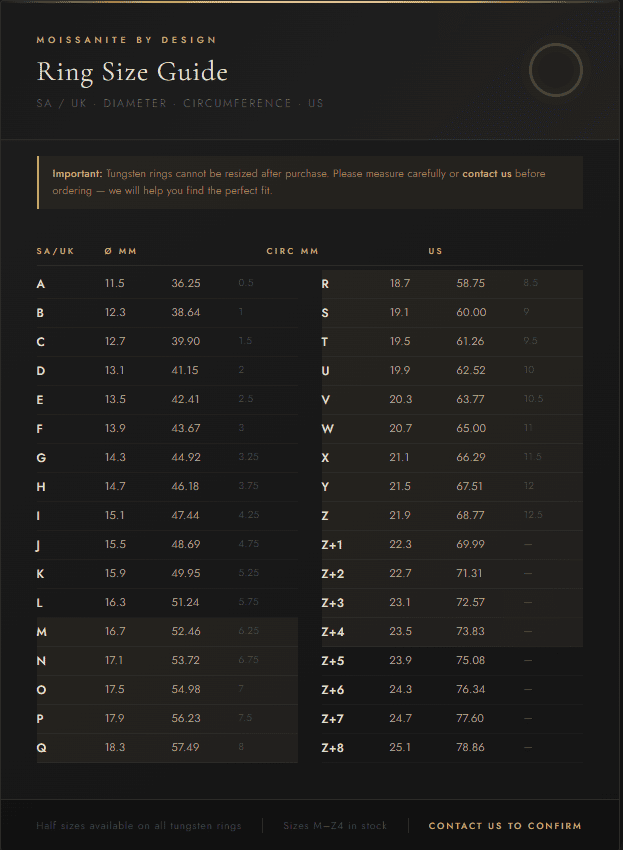
Task: Select the size Z row
Action: 452,516
